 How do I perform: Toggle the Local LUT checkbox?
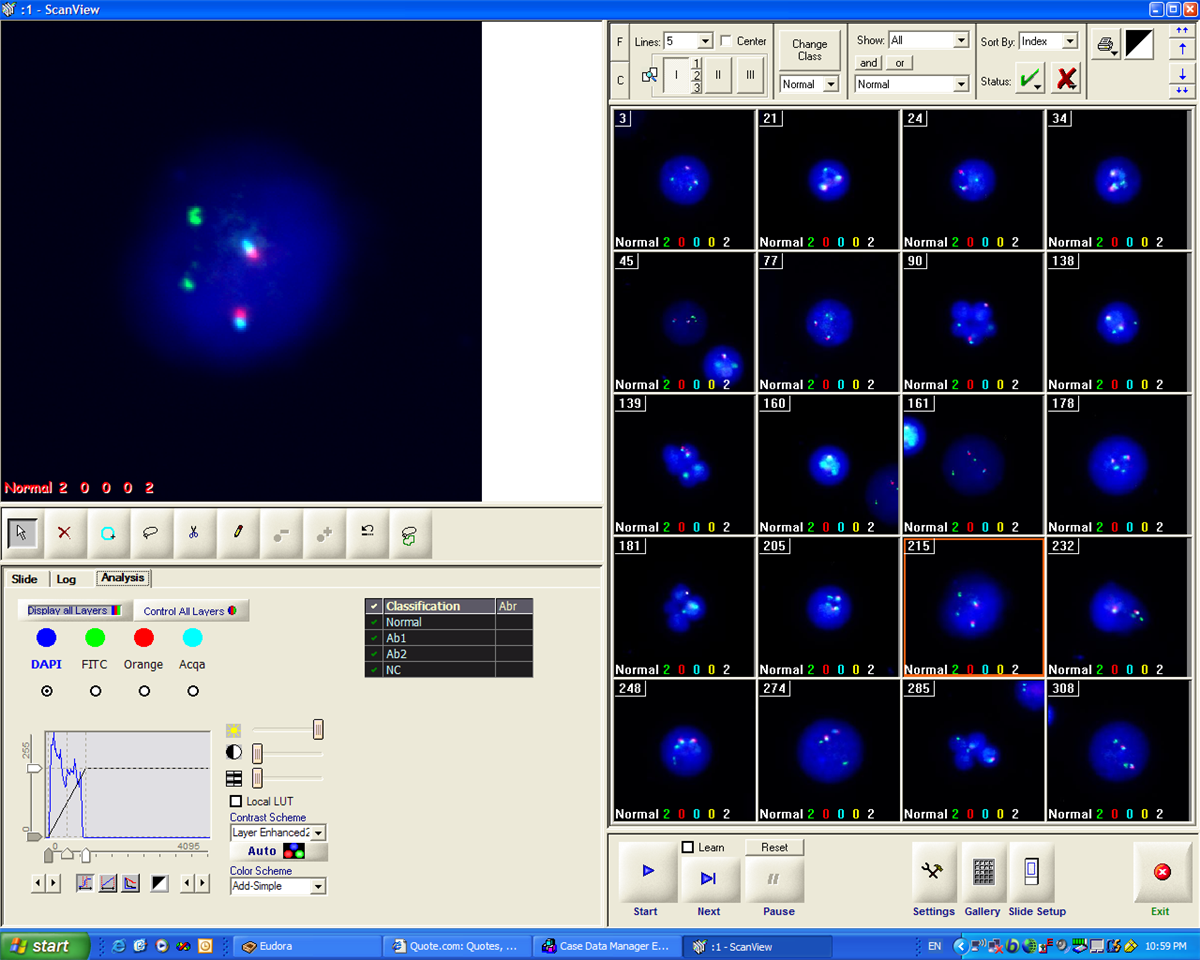[236, 801]
